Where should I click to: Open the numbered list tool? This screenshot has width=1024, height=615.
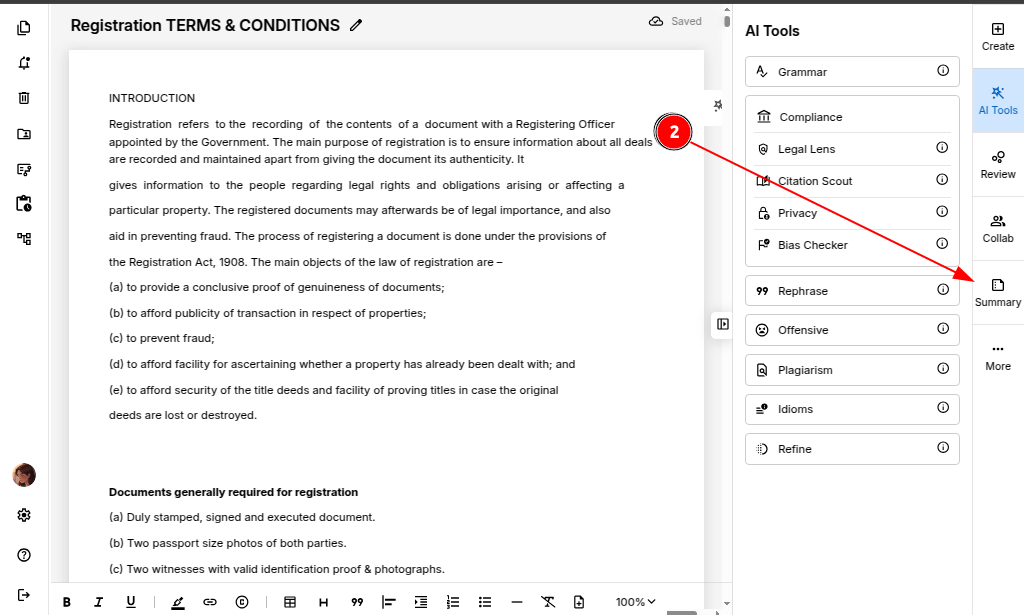click(453, 602)
